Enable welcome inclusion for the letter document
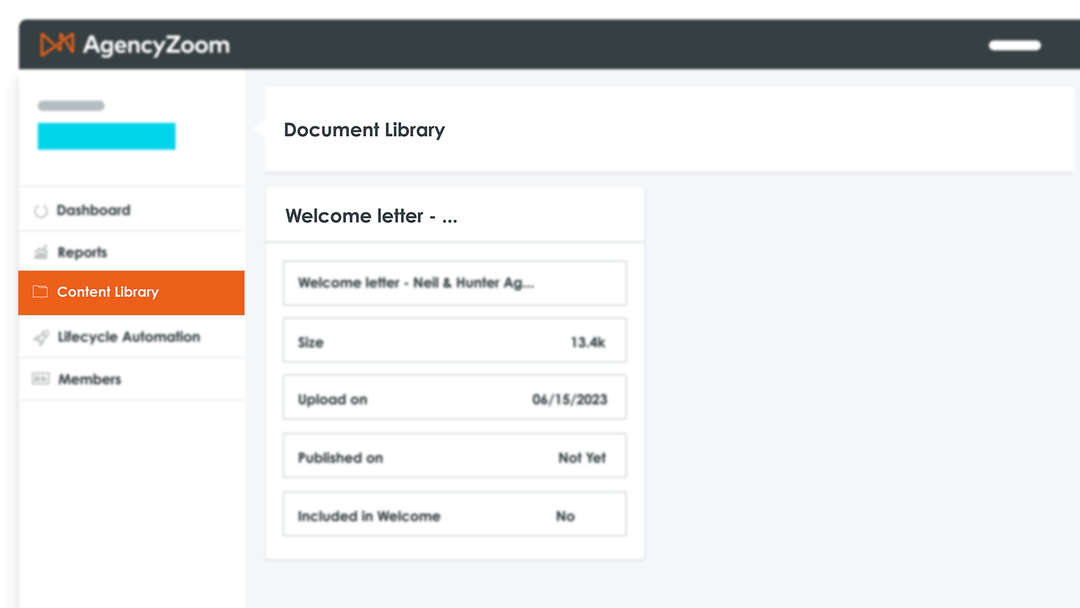The width and height of the screenshot is (1080, 608). 565,516
